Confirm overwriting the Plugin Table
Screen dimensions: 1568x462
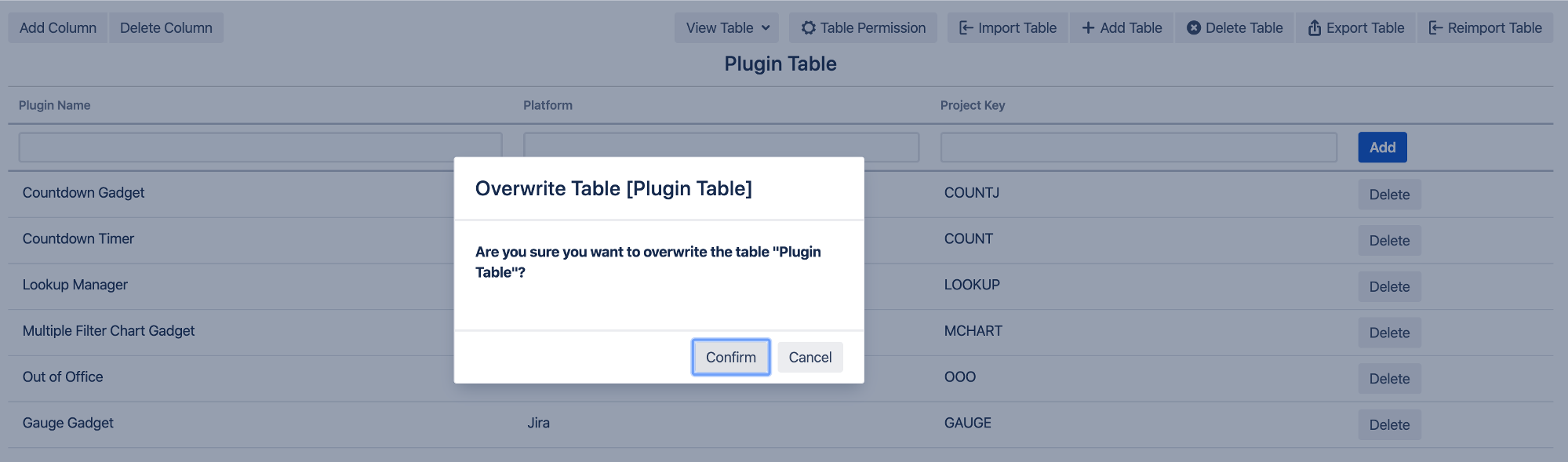coord(730,358)
